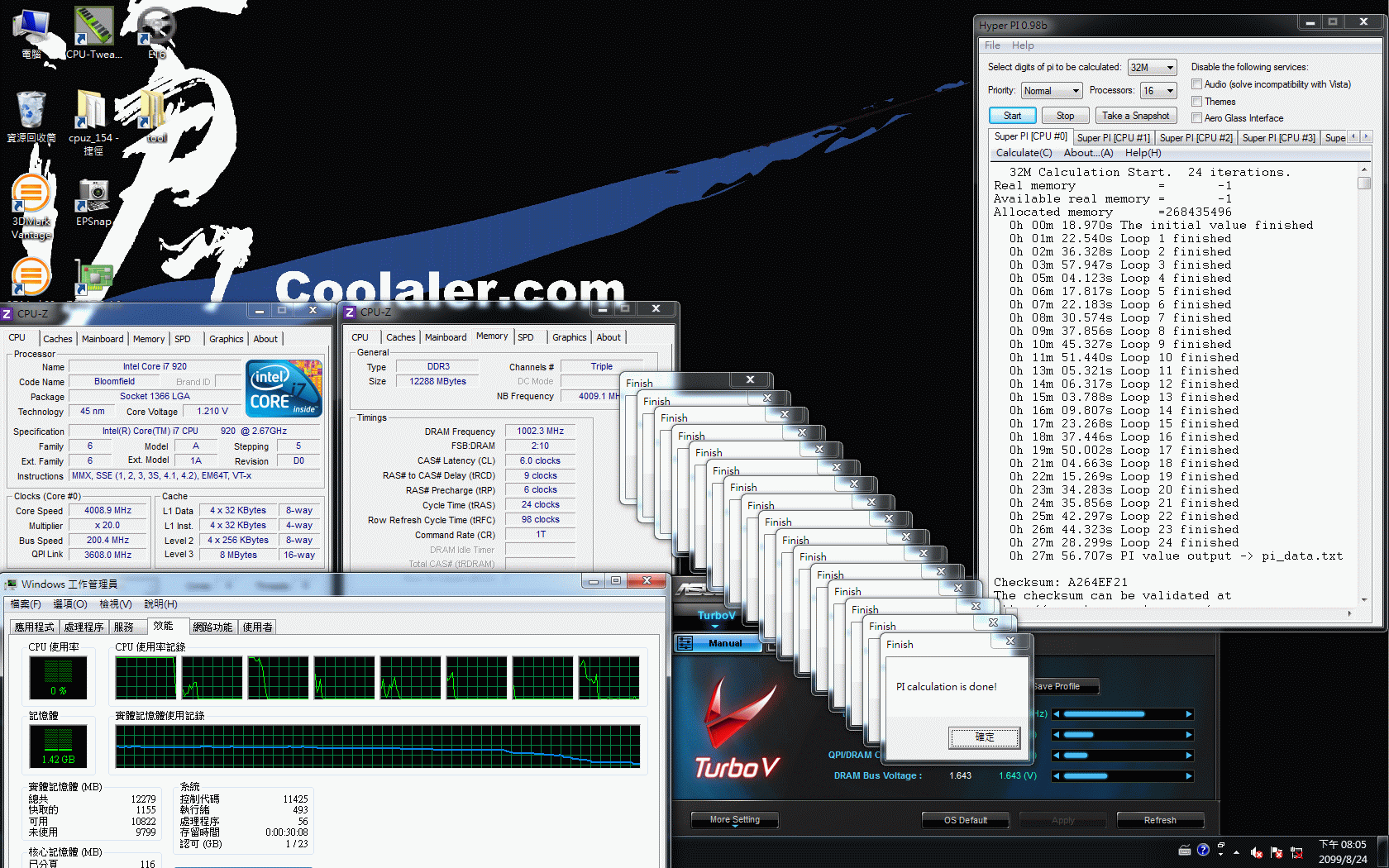Click the Save Profile button in TurboV
This screenshot has height=868, width=1389.
point(1065,686)
